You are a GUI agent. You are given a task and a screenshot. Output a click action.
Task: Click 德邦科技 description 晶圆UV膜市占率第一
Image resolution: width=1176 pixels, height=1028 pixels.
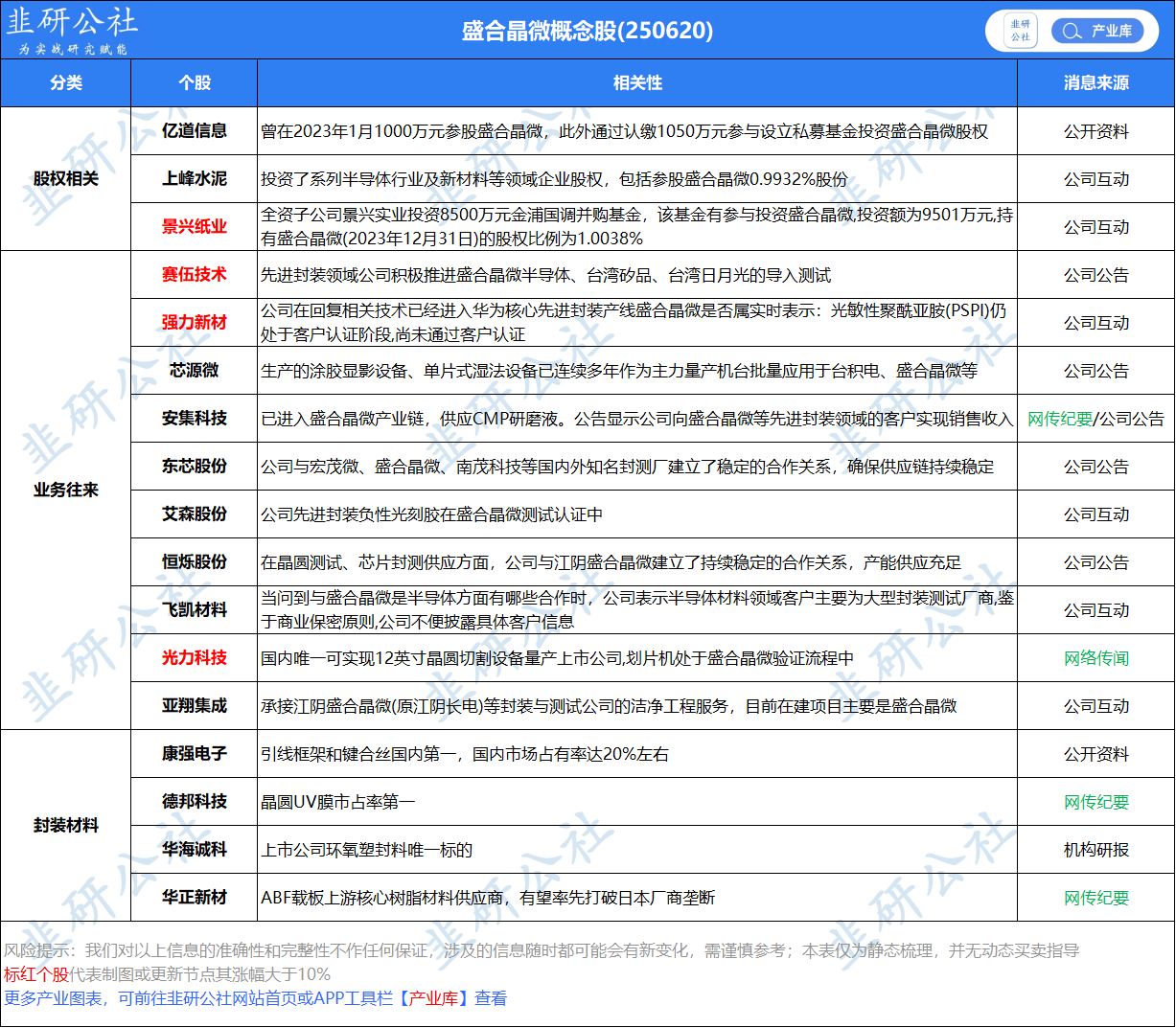point(337,802)
